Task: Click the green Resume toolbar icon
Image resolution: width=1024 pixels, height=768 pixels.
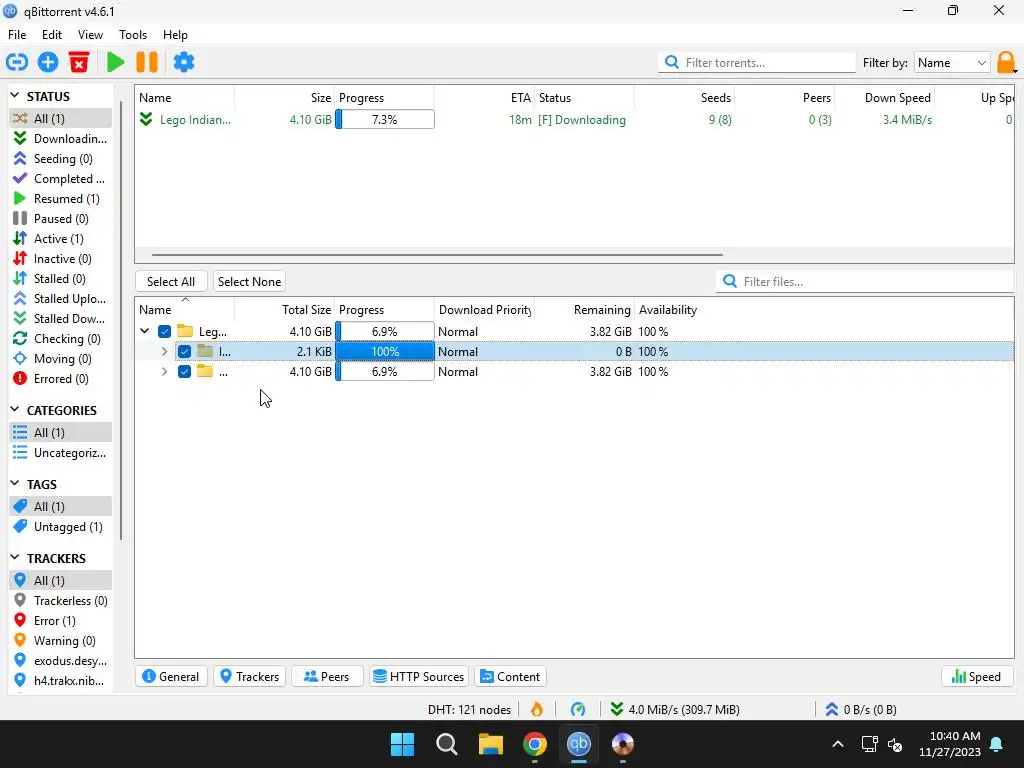Action: 116,63
